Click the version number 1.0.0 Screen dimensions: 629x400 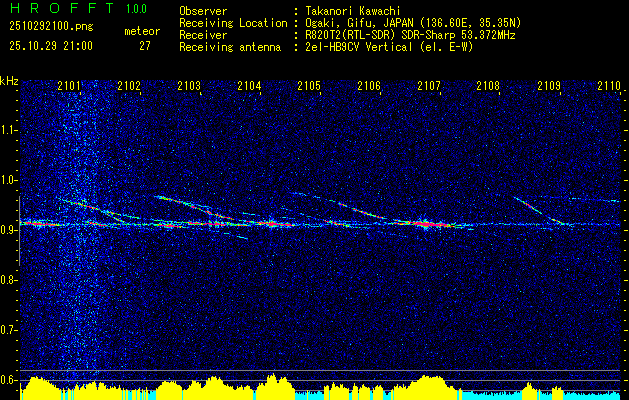coord(136,8)
